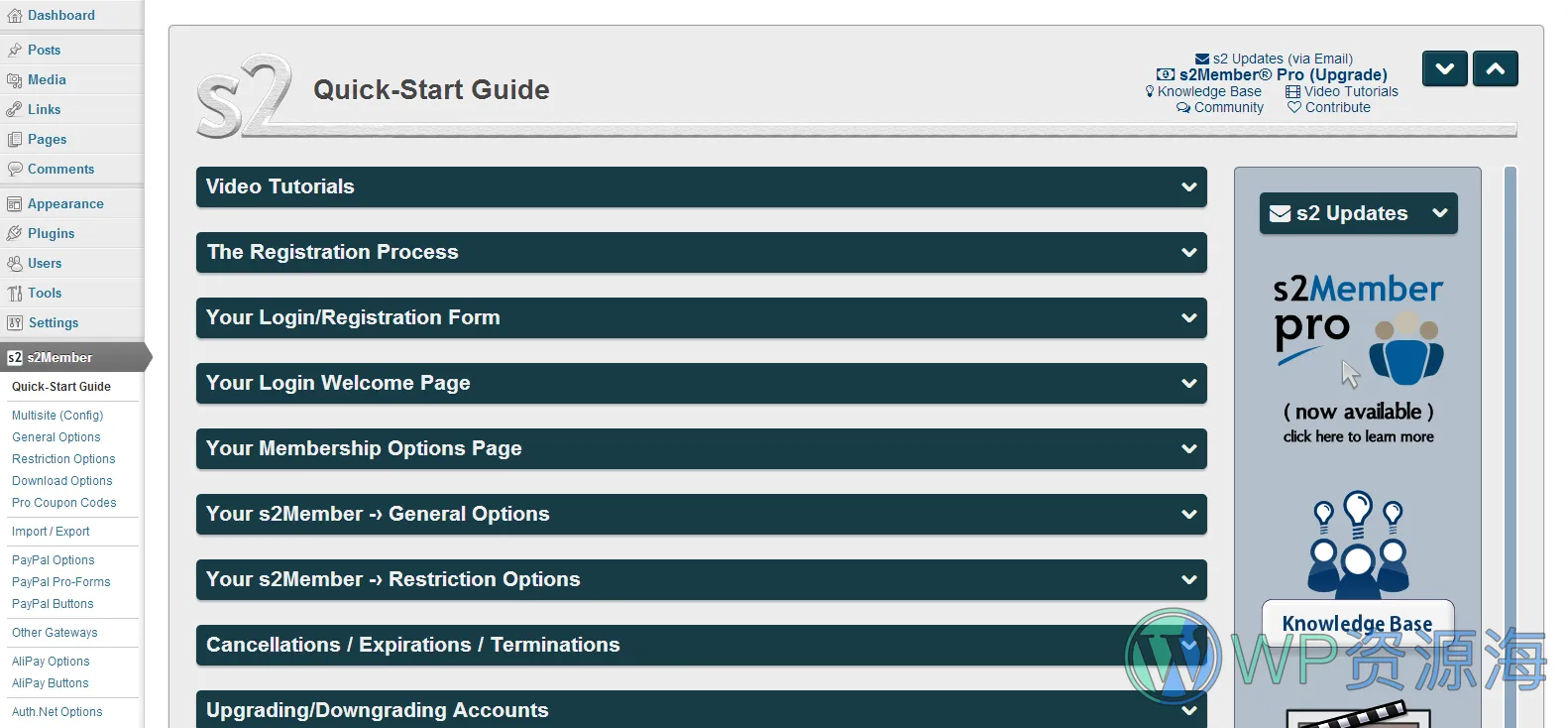The image size is (1568, 728).
Task: Click the Knowledge Base people graphic
Action: click(x=1358, y=543)
